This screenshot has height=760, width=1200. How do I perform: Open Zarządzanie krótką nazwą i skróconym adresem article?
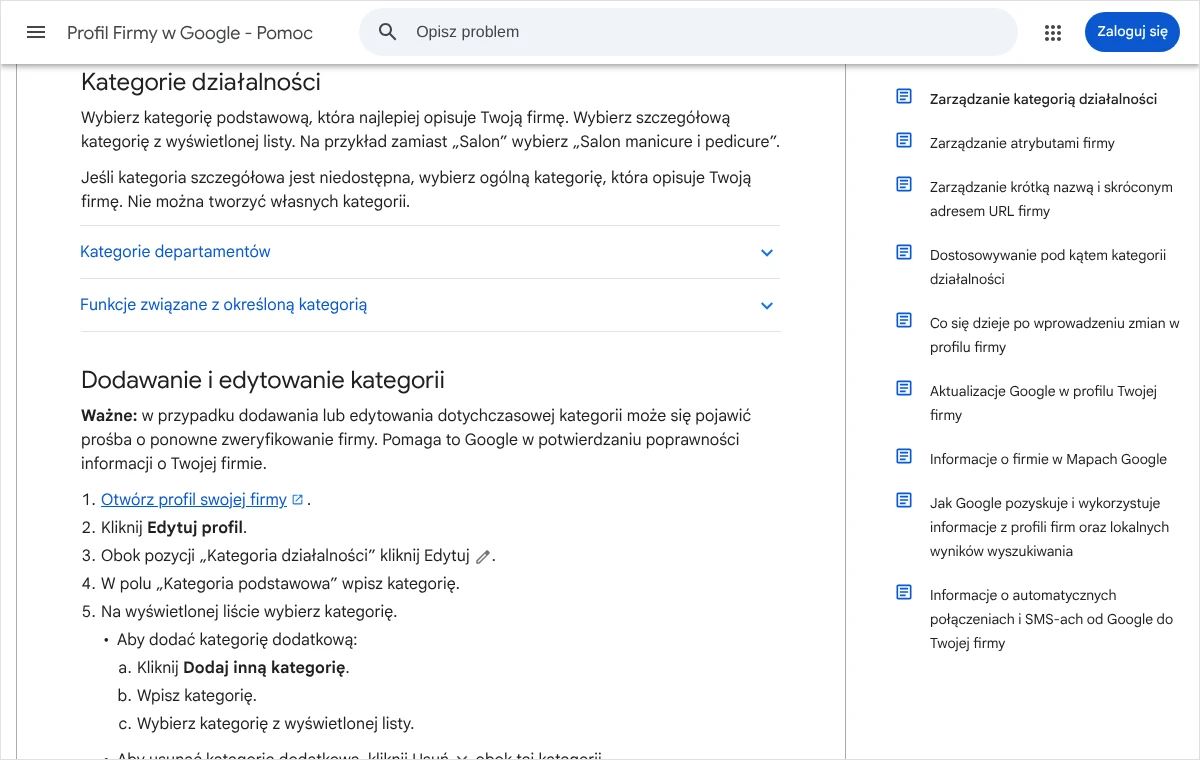pyautogui.click(x=1051, y=199)
